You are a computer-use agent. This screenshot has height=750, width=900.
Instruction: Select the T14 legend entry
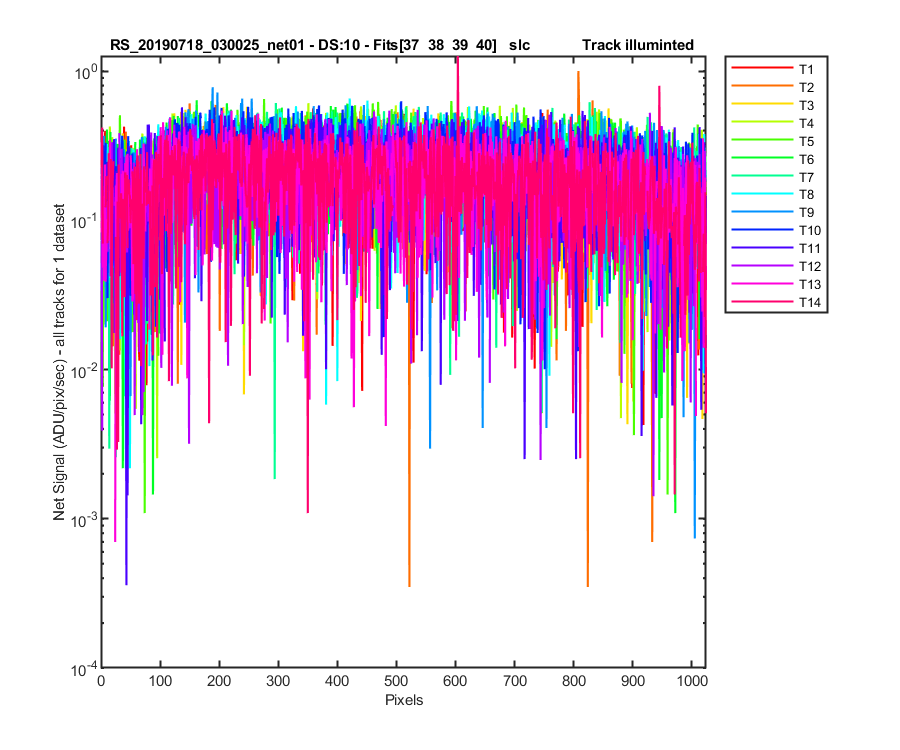pyautogui.click(x=776, y=302)
